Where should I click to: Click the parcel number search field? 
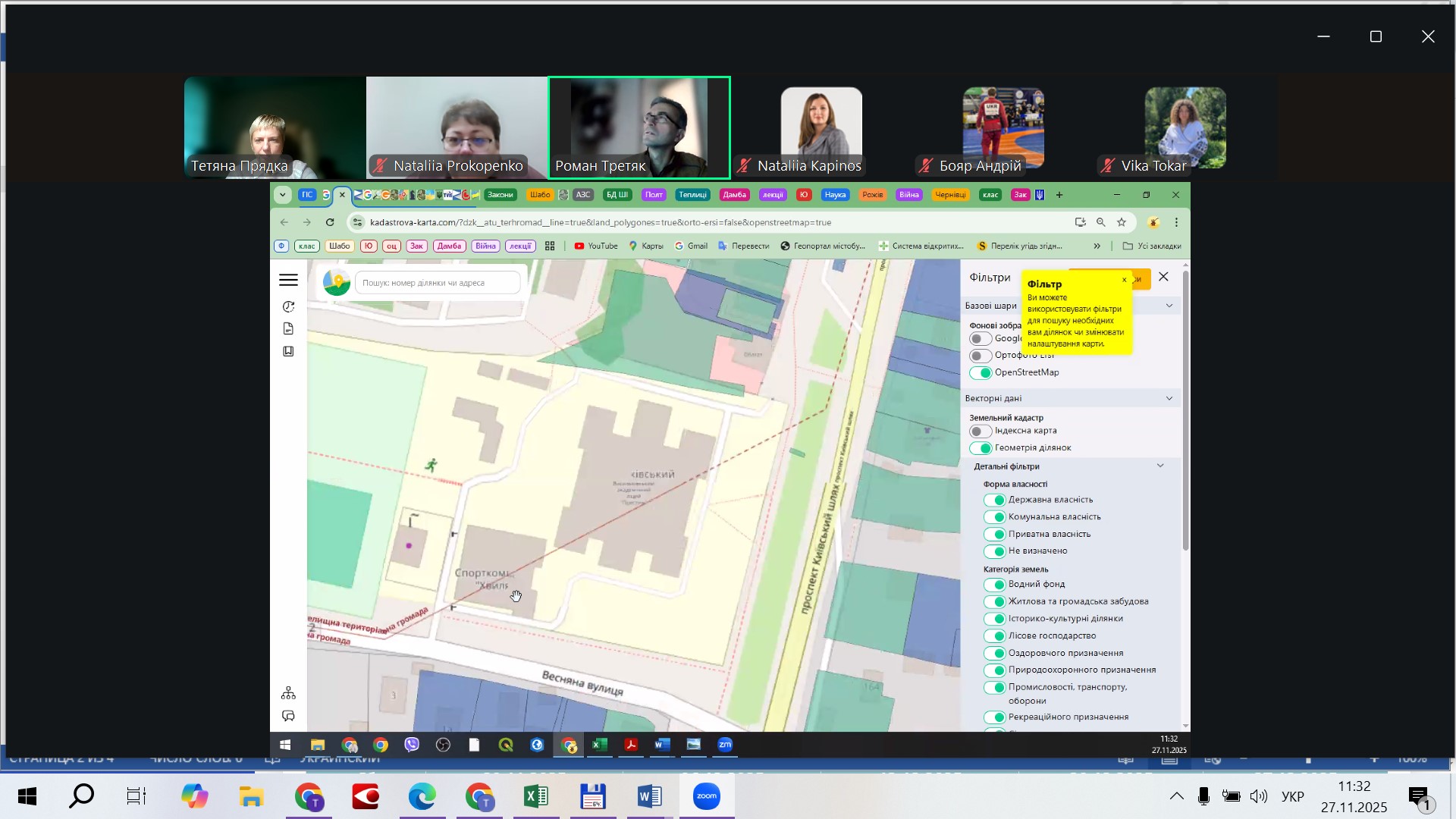[x=438, y=283]
